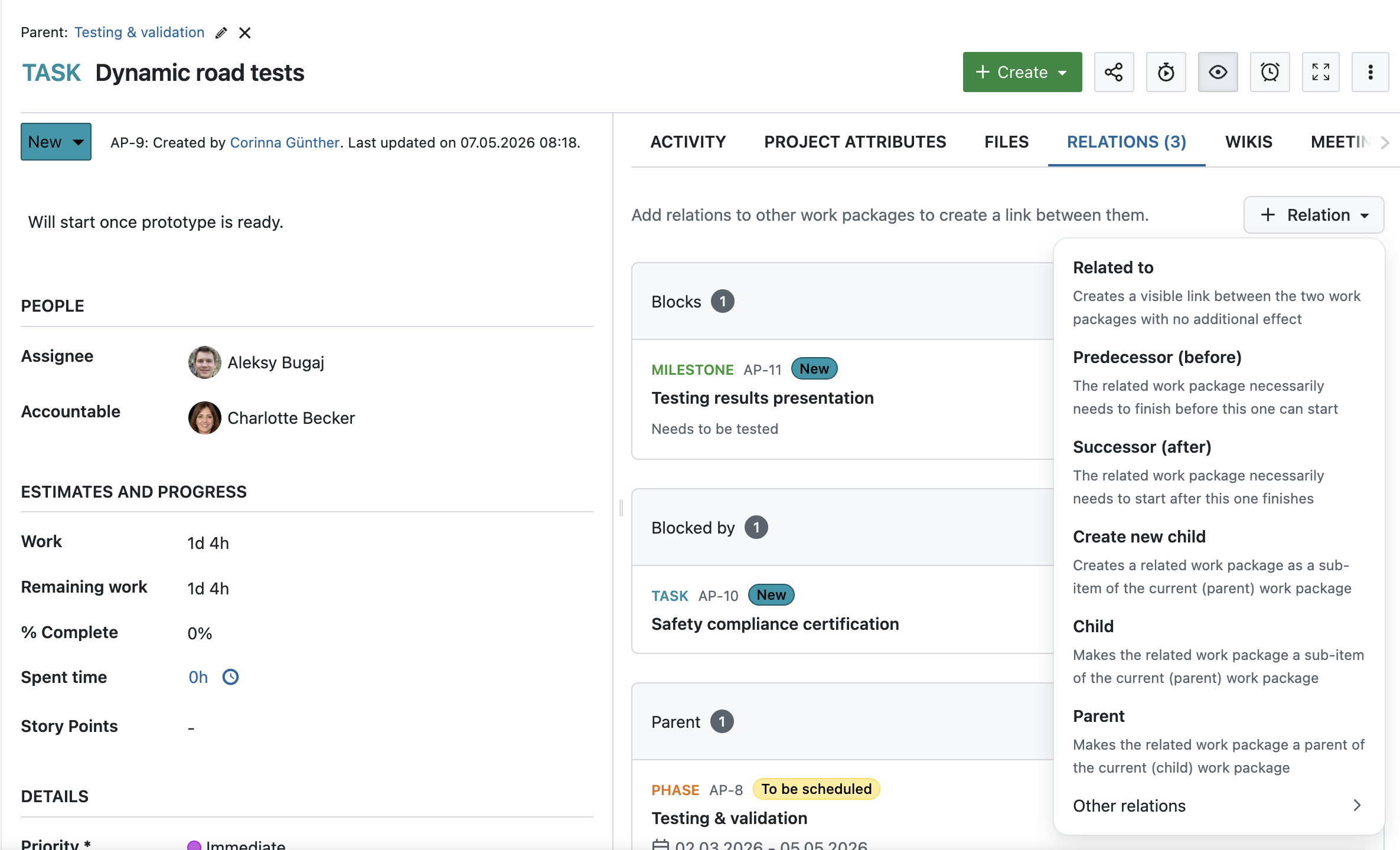
Task: Edit the description 'Will start once prototype is ready.'
Action: [156, 222]
